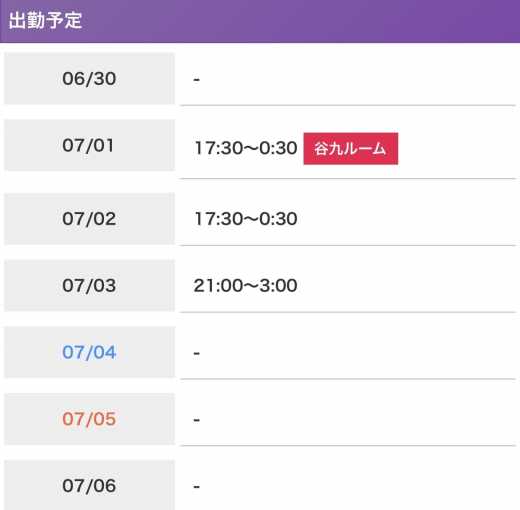Select the 06/30 date cell

(x=89, y=79)
